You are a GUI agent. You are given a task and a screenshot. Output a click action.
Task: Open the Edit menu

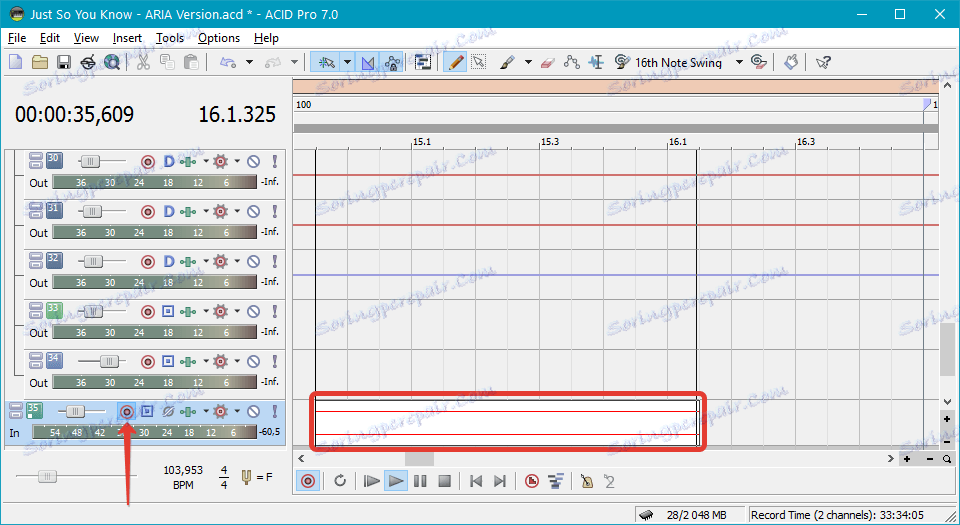[50, 38]
